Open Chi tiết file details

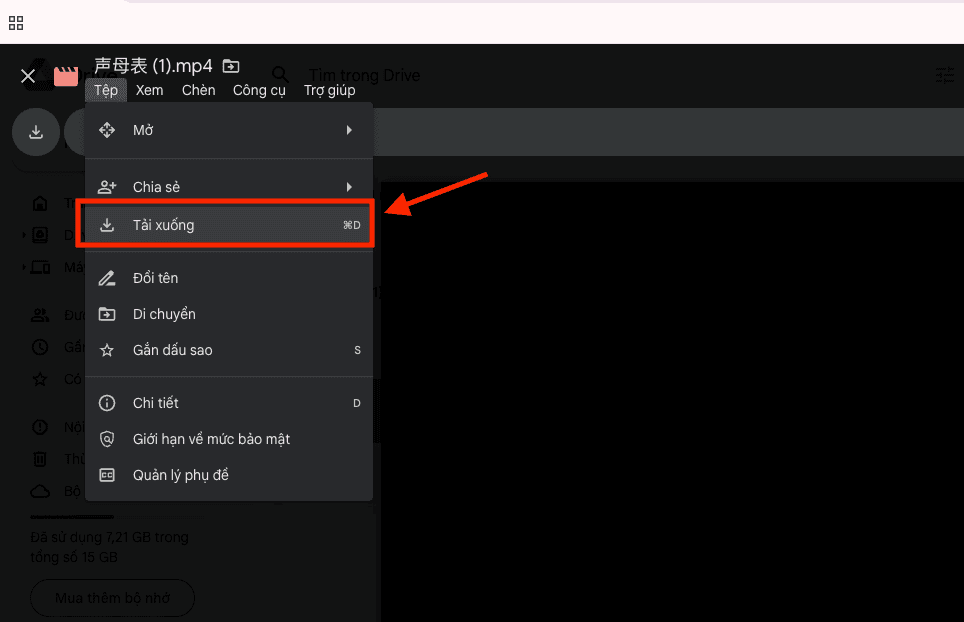(x=229, y=403)
